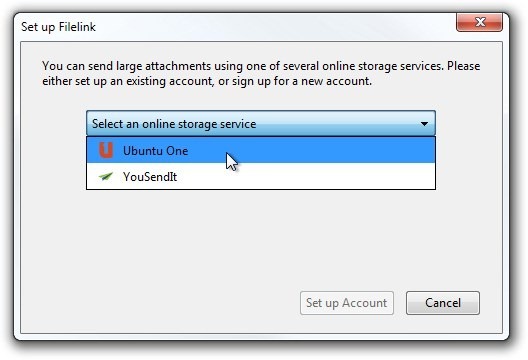Click the disabled Set up Account button

coord(347,303)
